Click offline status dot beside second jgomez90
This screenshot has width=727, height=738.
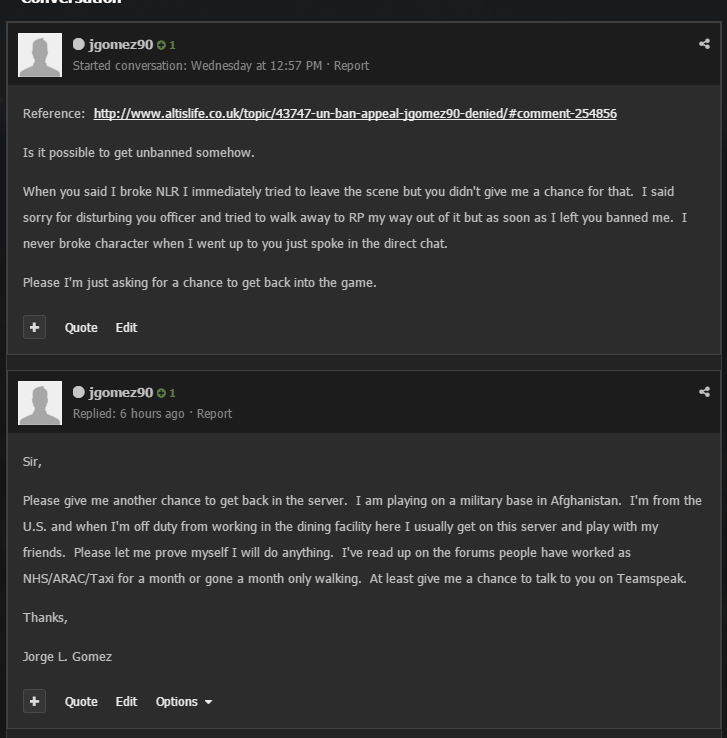coord(79,392)
